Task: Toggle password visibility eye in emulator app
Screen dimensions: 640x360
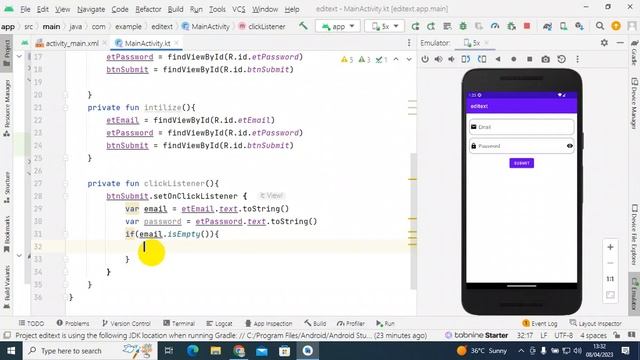Action: (x=569, y=146)
